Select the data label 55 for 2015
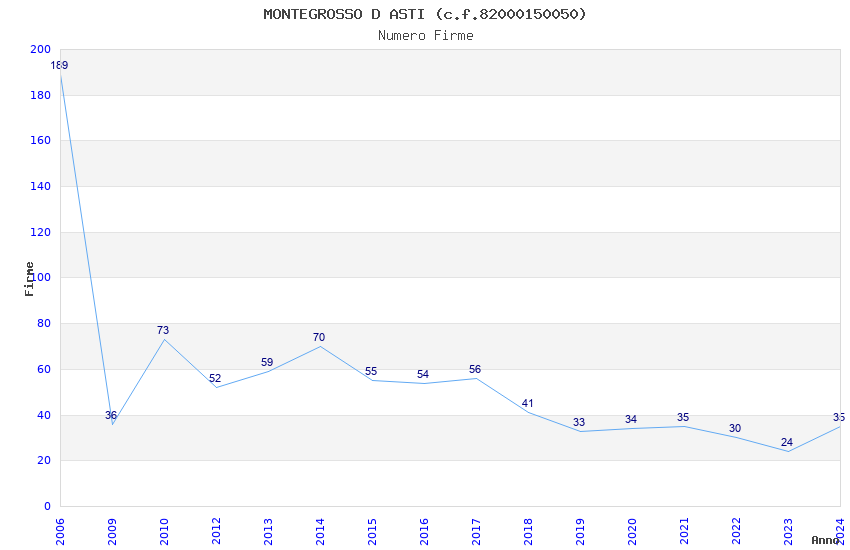Screen dimensions: 850x550 point(371,371)
